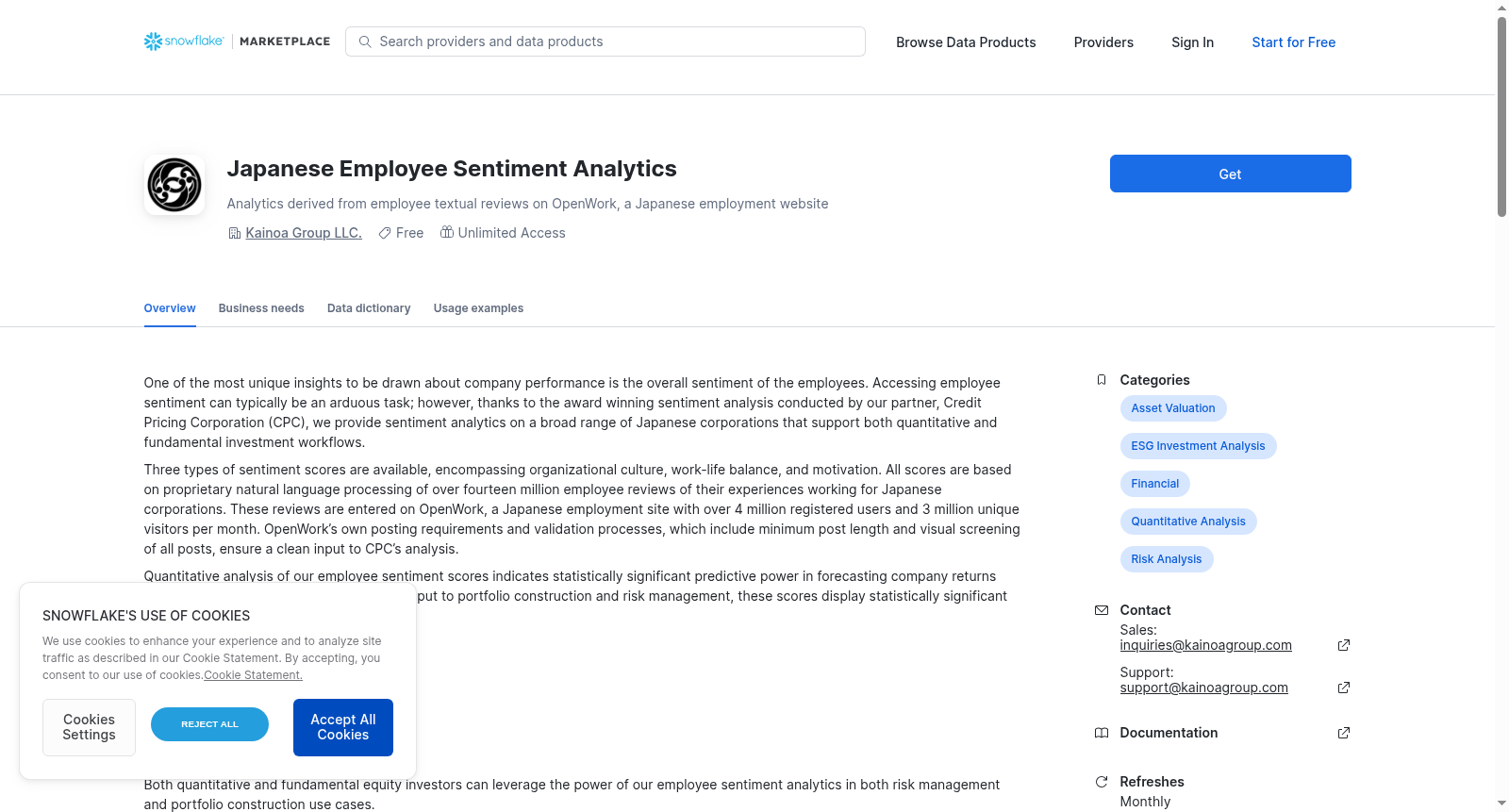Click the Categories heading

pyautogui.click(x=1154, y=380)
